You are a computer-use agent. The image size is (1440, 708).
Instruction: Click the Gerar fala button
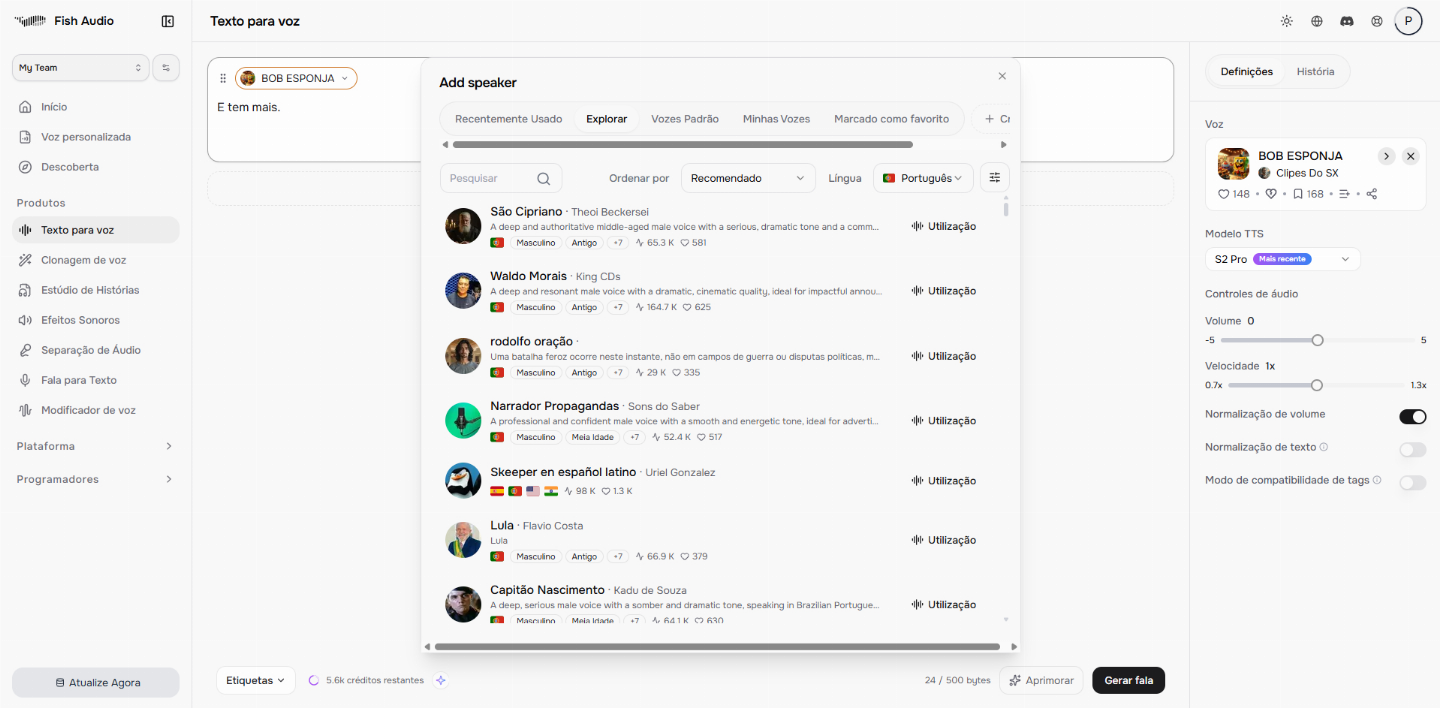(1128, 680)
